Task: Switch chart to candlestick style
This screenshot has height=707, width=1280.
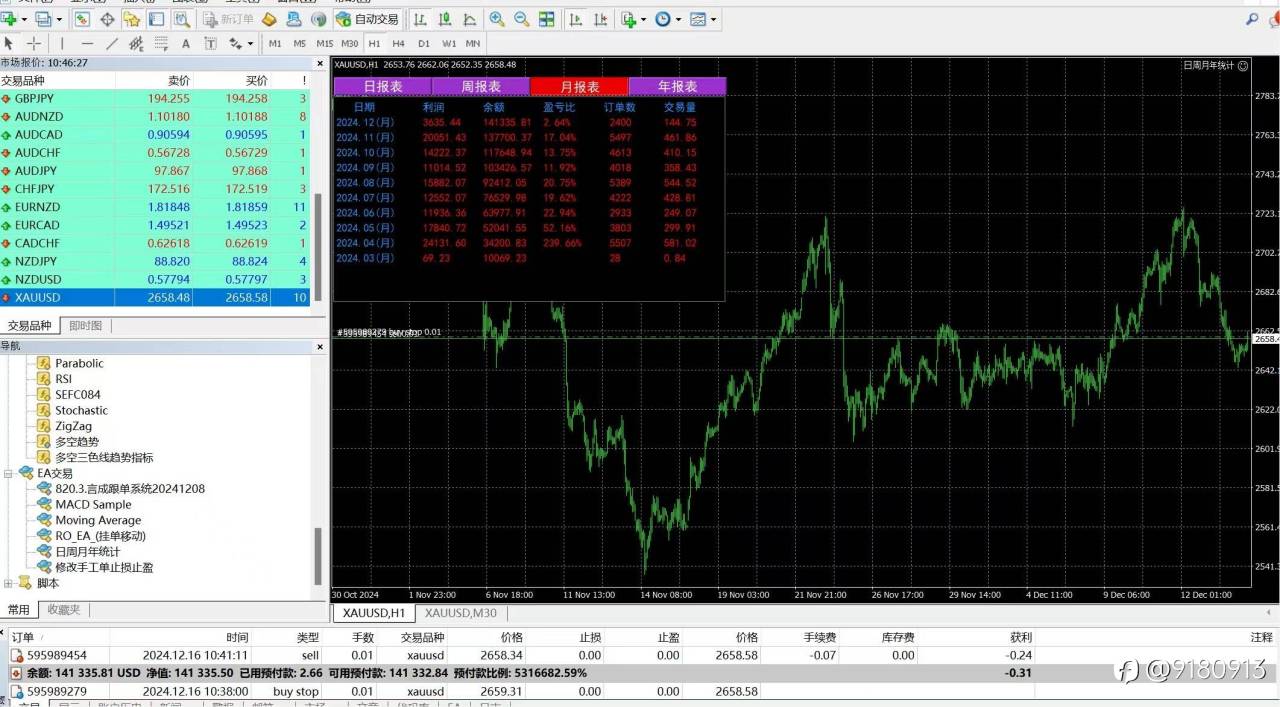Action: (x=445, y=19)
